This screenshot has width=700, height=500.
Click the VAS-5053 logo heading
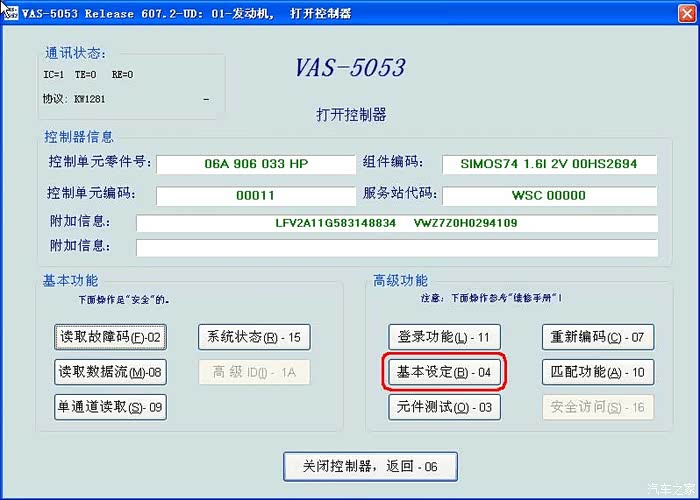pos(350,68)
